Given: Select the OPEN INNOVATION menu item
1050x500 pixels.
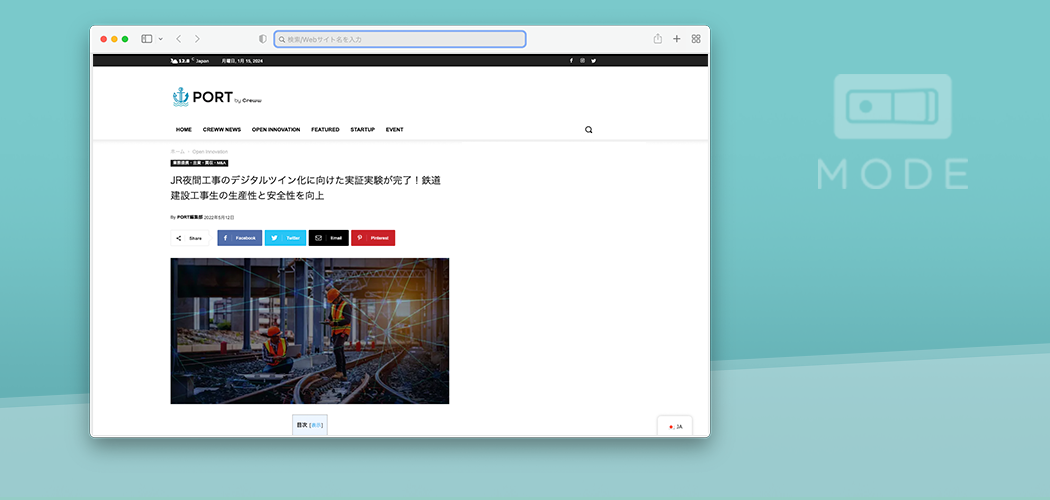Looking at the screenshot, I should pos(275,129).
